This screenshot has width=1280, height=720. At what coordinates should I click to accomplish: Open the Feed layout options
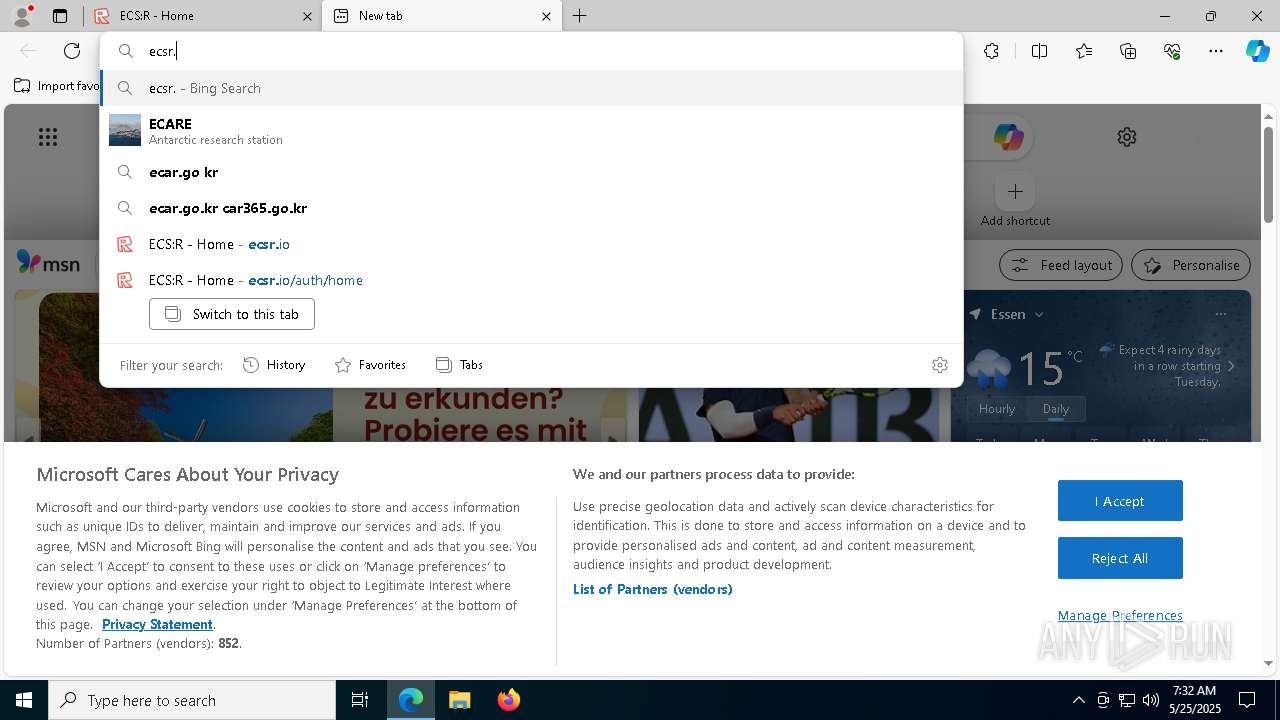point(1061,265)
